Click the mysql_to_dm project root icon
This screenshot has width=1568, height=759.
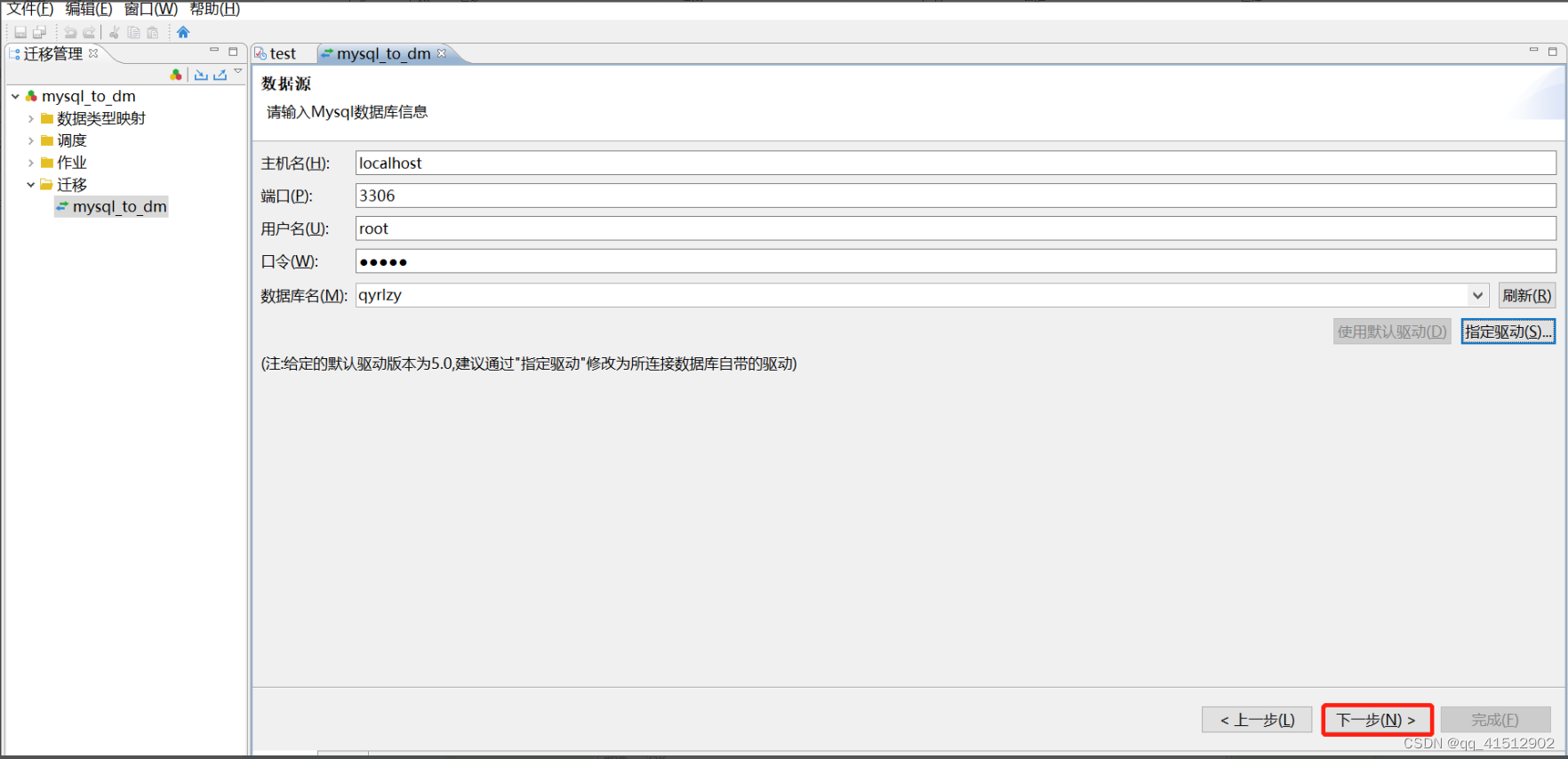pos(31,96)
